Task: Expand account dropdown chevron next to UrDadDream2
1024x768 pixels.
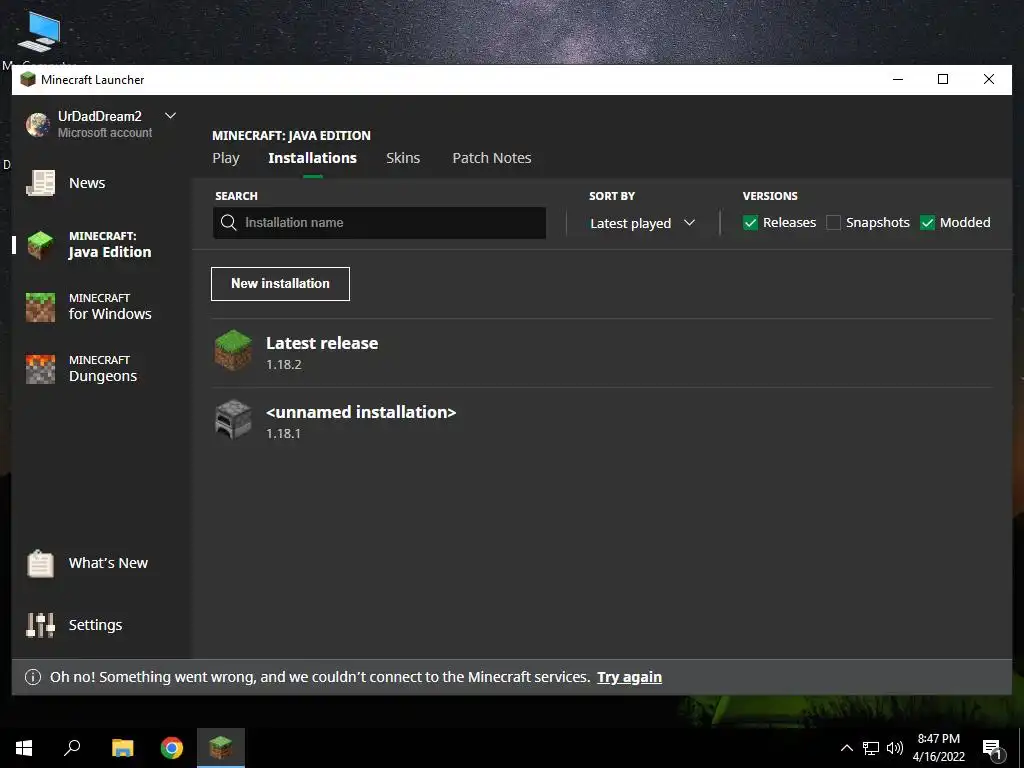Action: tap(170, 116)
